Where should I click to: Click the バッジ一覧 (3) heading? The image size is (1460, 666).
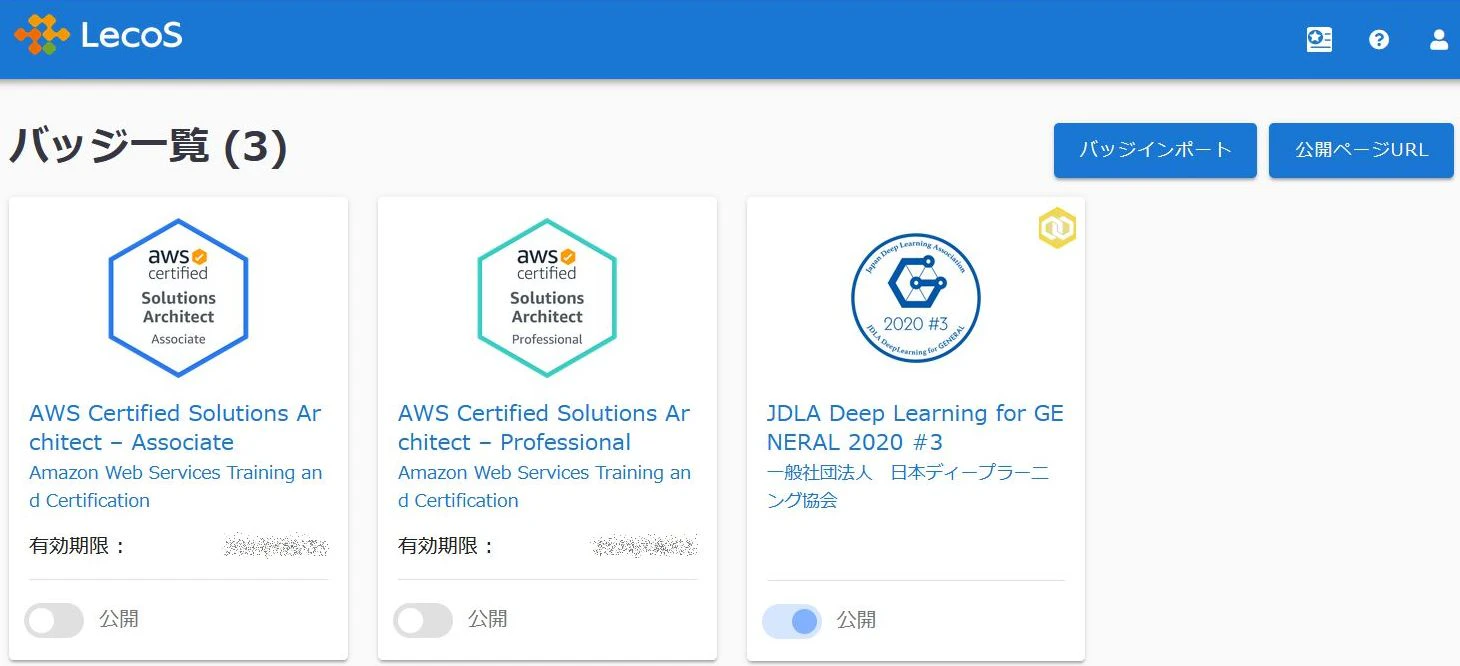coord(148,148)
